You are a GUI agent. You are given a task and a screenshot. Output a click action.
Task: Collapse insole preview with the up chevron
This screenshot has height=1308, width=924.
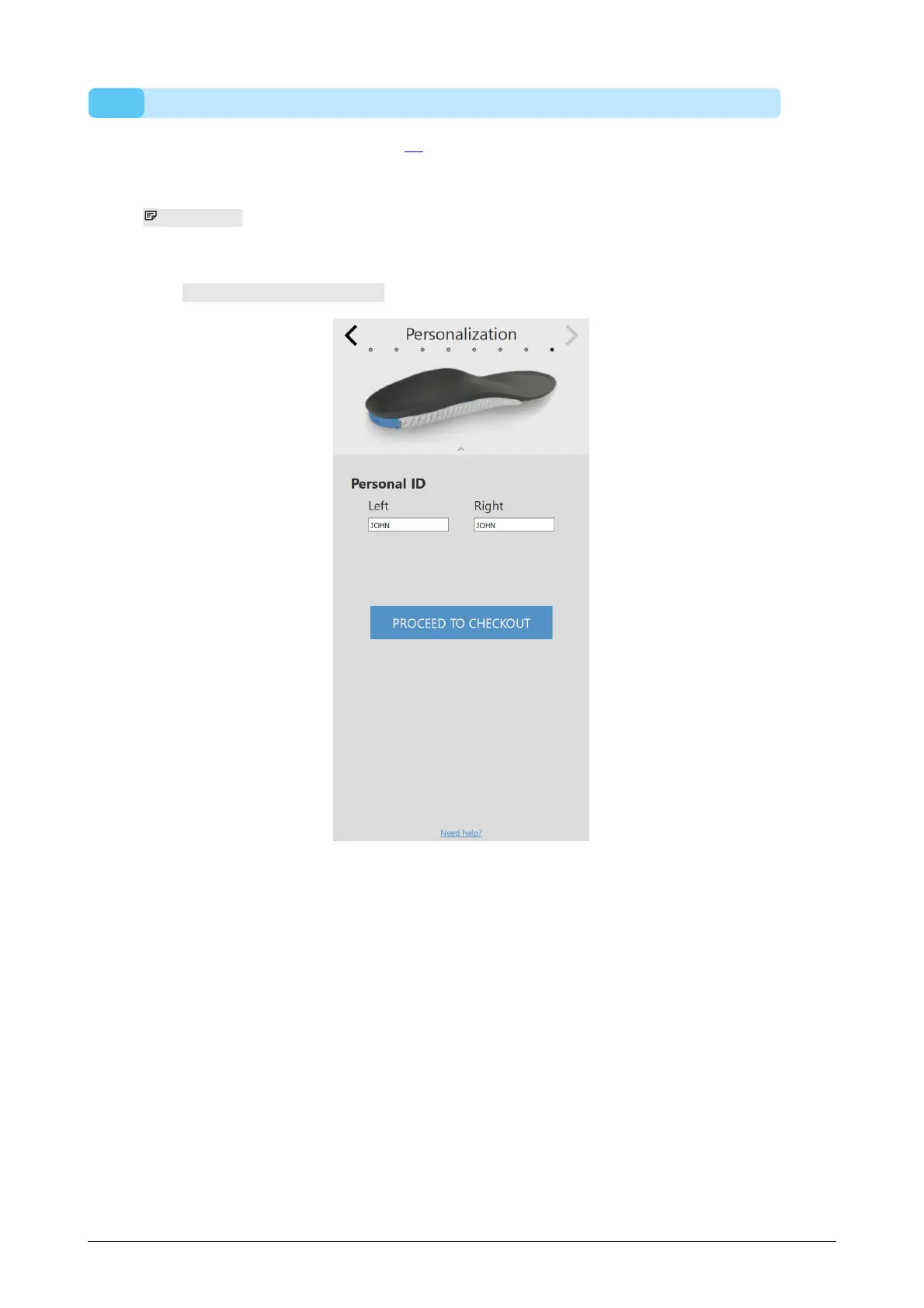tap(461, 449)
